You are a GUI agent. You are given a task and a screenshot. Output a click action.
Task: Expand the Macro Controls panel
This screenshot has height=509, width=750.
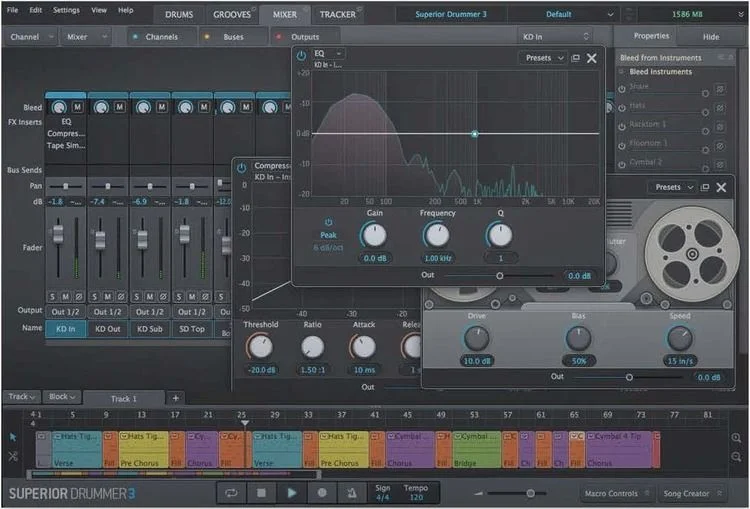point(617,493)
